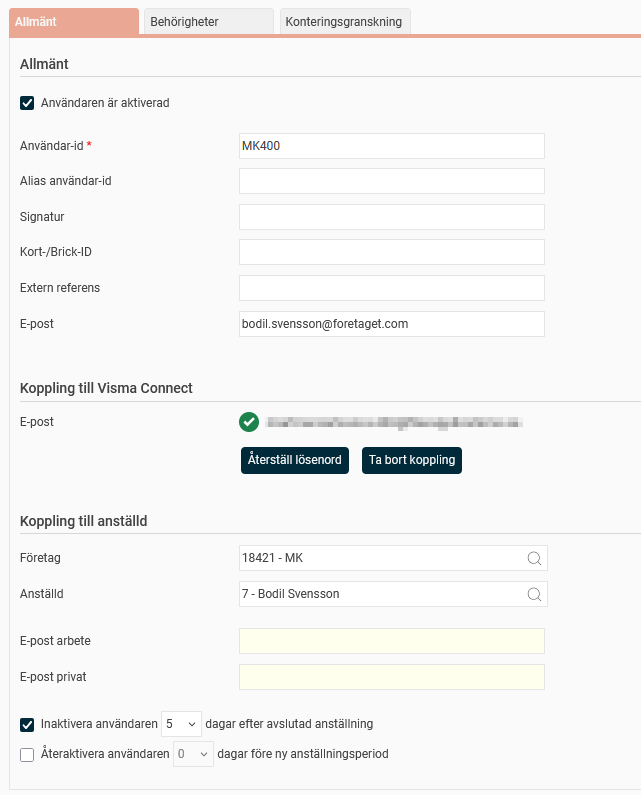641x795 pixels.
Task: Enable 'Återaktivera användaren' checkbox
Action: (27, 754)
